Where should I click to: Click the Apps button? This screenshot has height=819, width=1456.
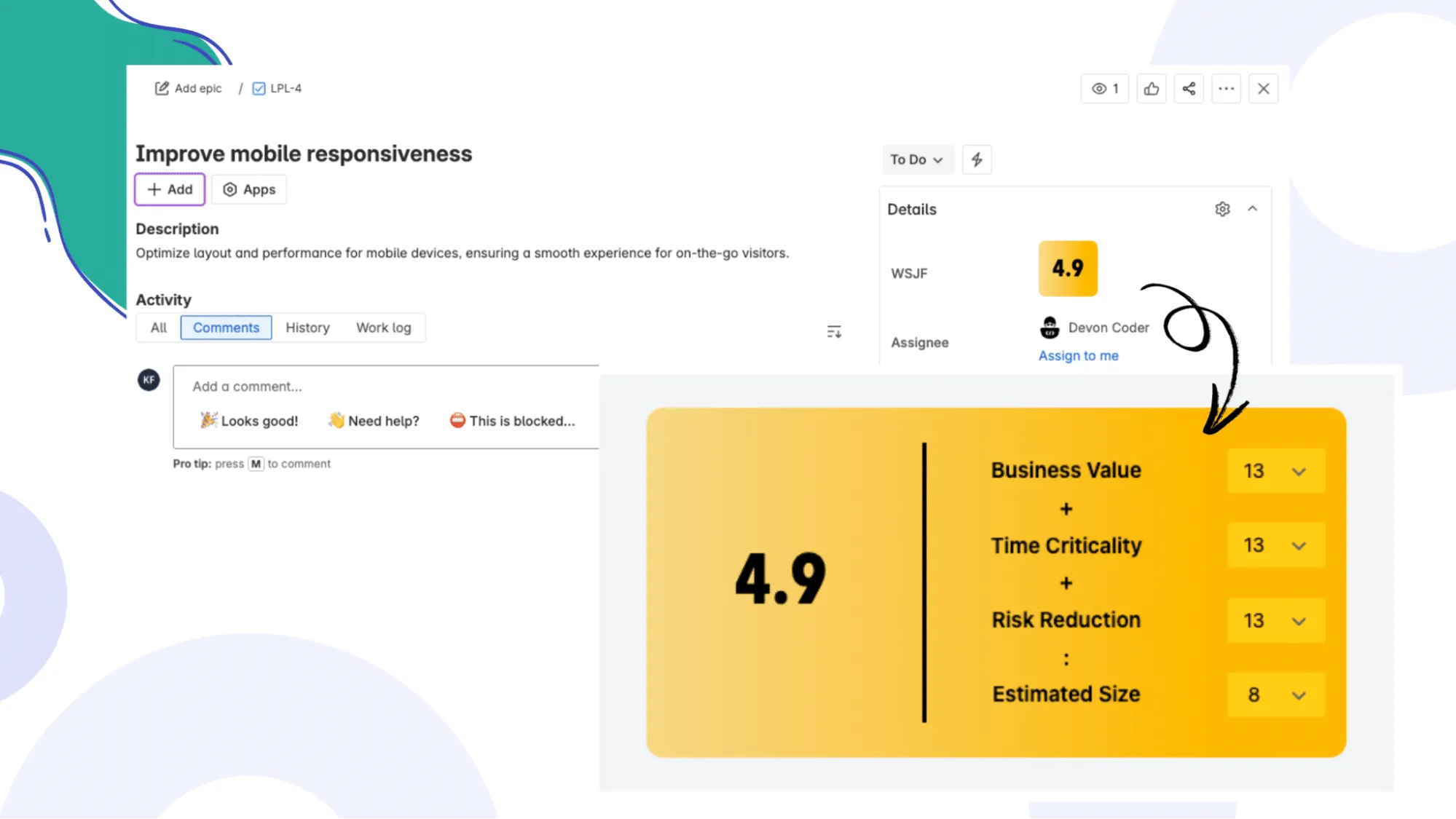click(249, 189)
